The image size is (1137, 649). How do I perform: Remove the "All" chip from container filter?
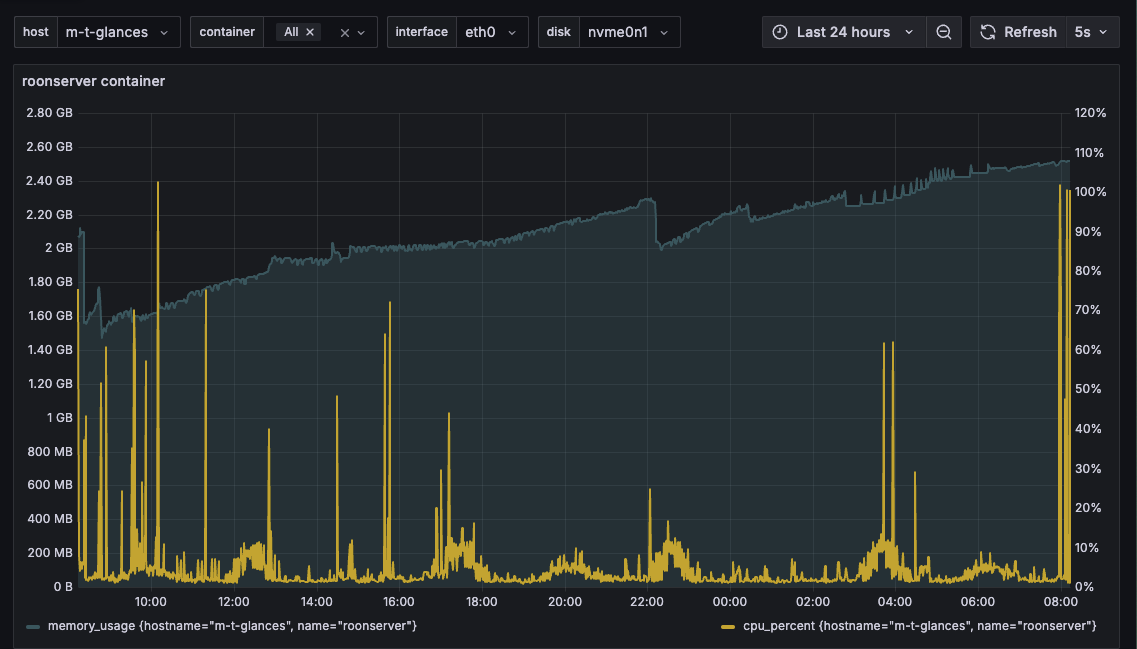coord(310,32)
